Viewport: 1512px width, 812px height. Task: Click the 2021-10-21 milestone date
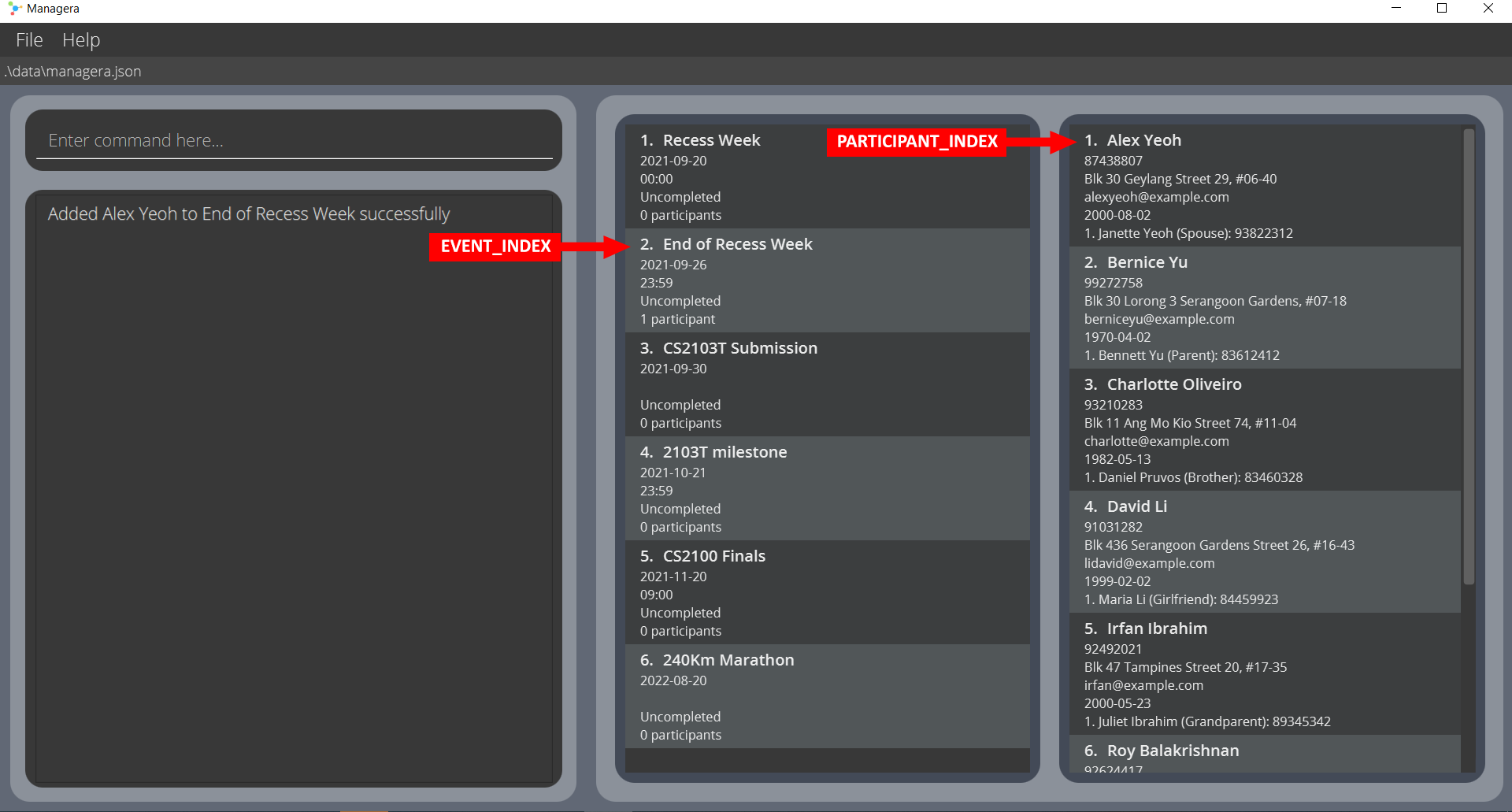pos(673,473)
